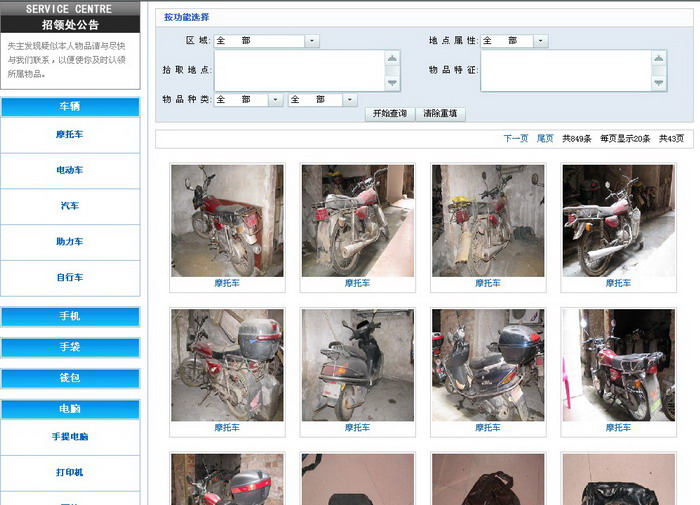Open first row first motorcycle photo
This screenshot has height=505, width=700.
227,221
